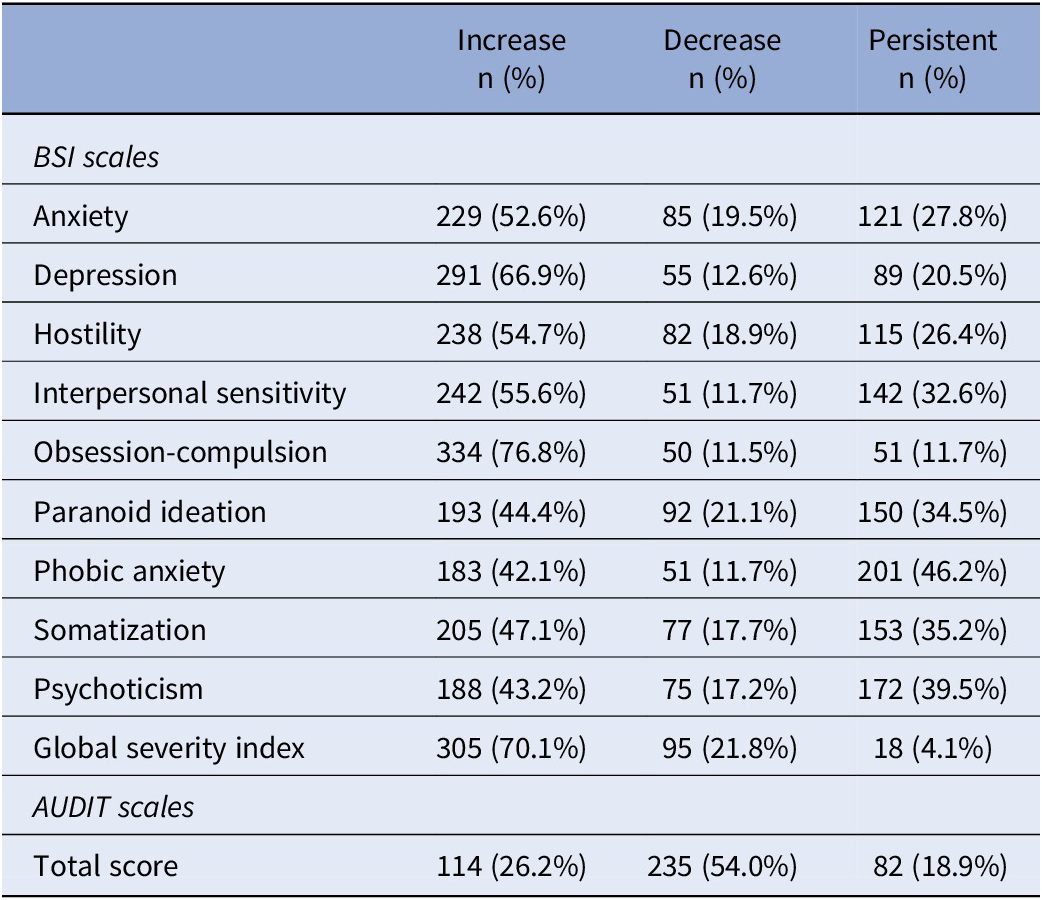Select the BSI scales section heading

click(x=96, y=158)
